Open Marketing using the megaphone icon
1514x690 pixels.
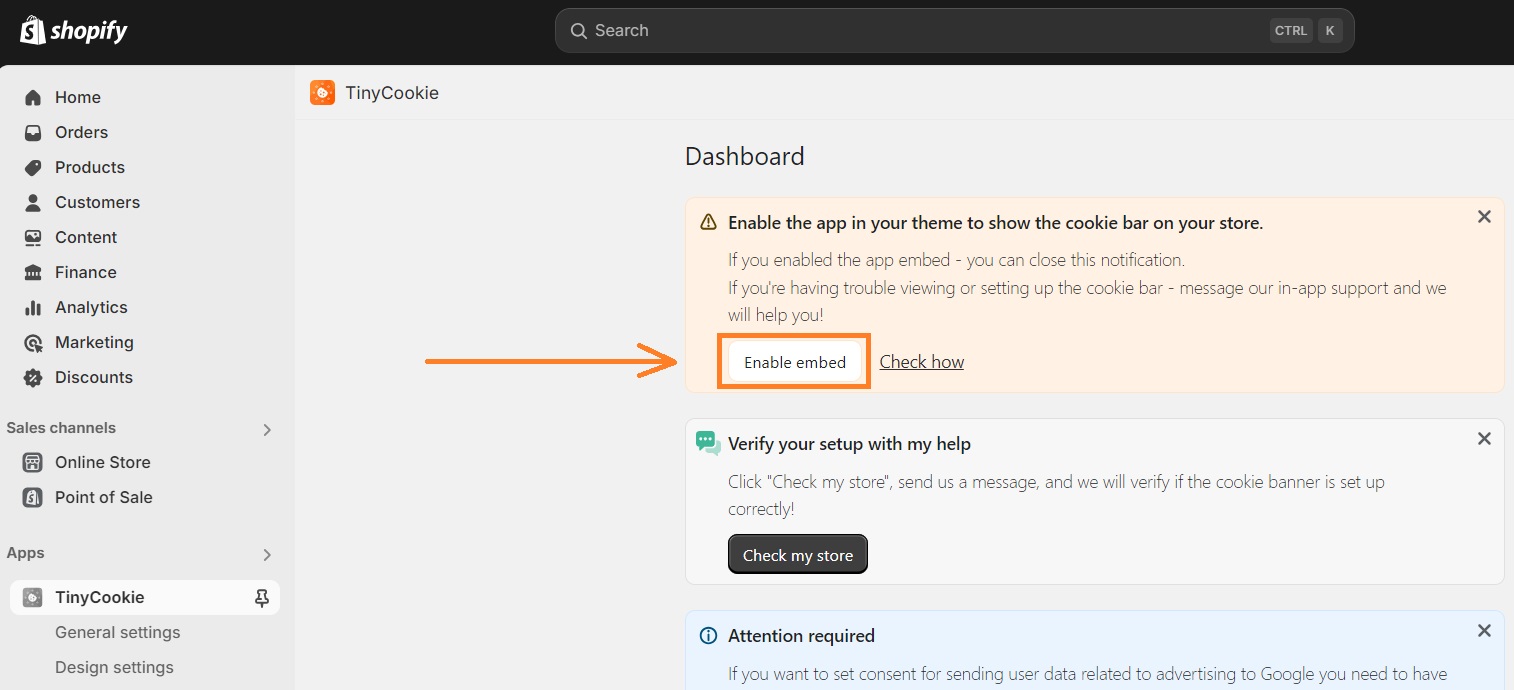tap(33, 342)
